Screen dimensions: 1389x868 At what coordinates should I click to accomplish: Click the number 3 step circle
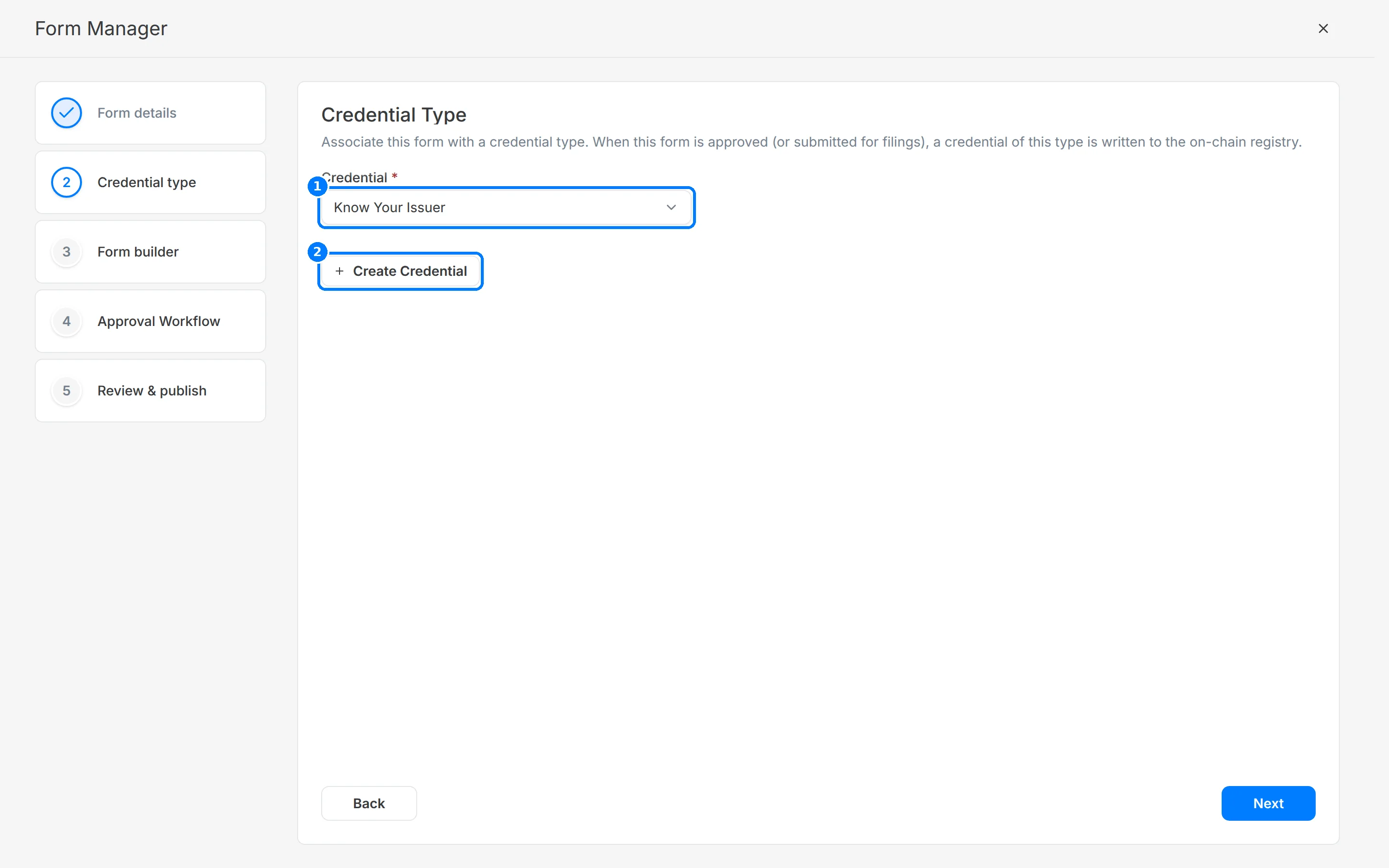click(x=67, y=252)
